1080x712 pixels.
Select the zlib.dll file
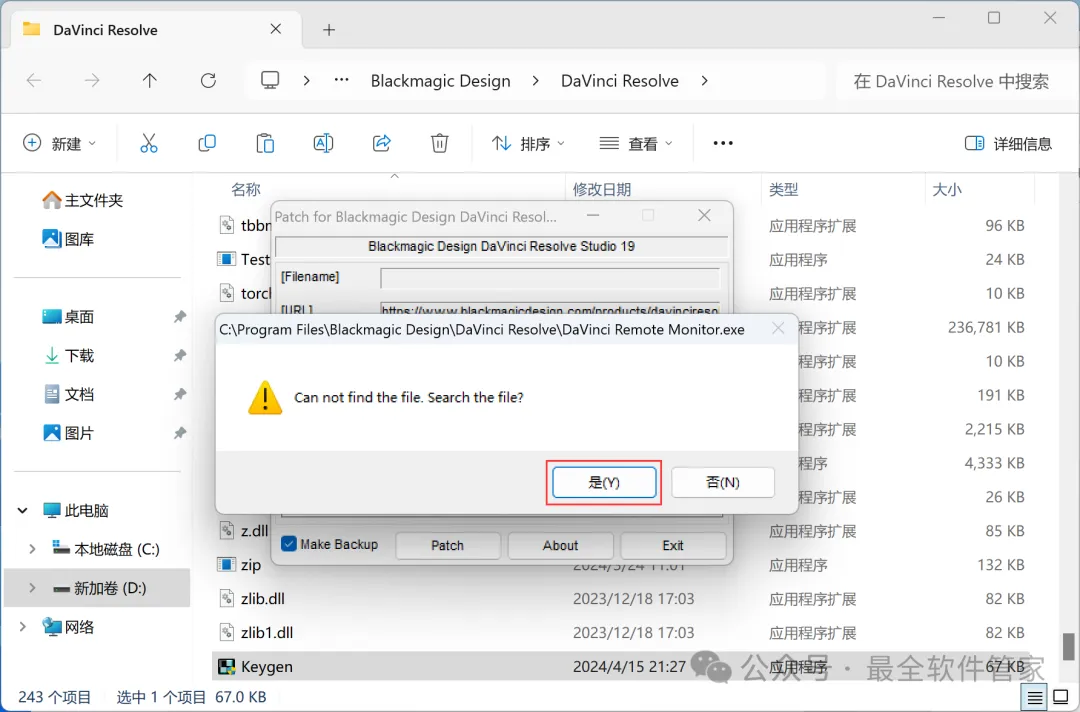262,598
